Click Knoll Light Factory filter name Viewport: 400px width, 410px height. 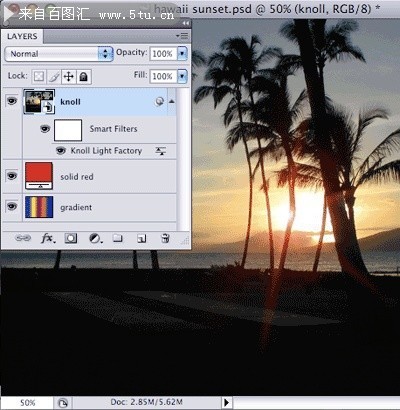pyautogui.click(x=106, y=151)
